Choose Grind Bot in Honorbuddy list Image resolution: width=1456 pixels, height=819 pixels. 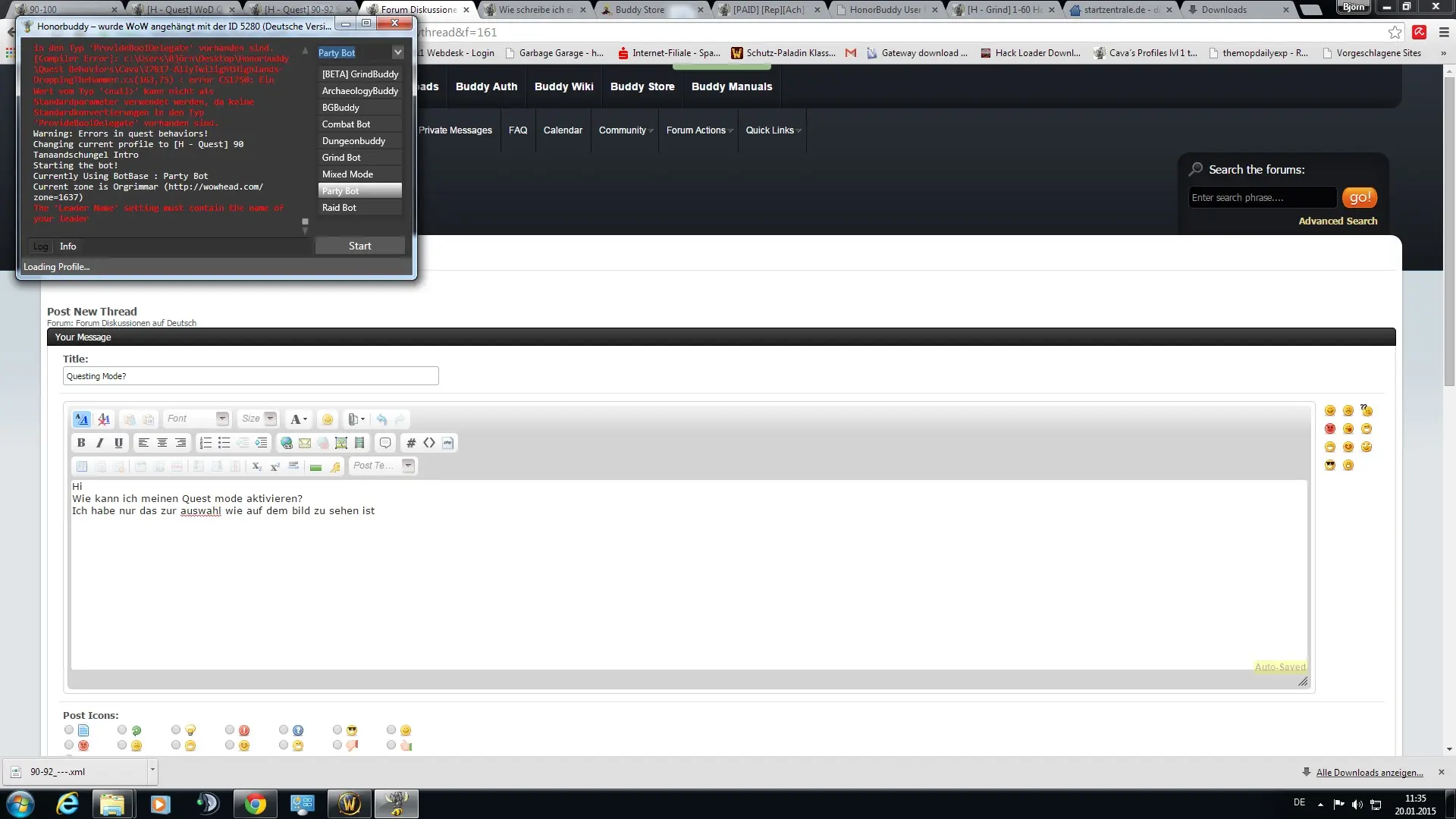(x=359, y=158)
